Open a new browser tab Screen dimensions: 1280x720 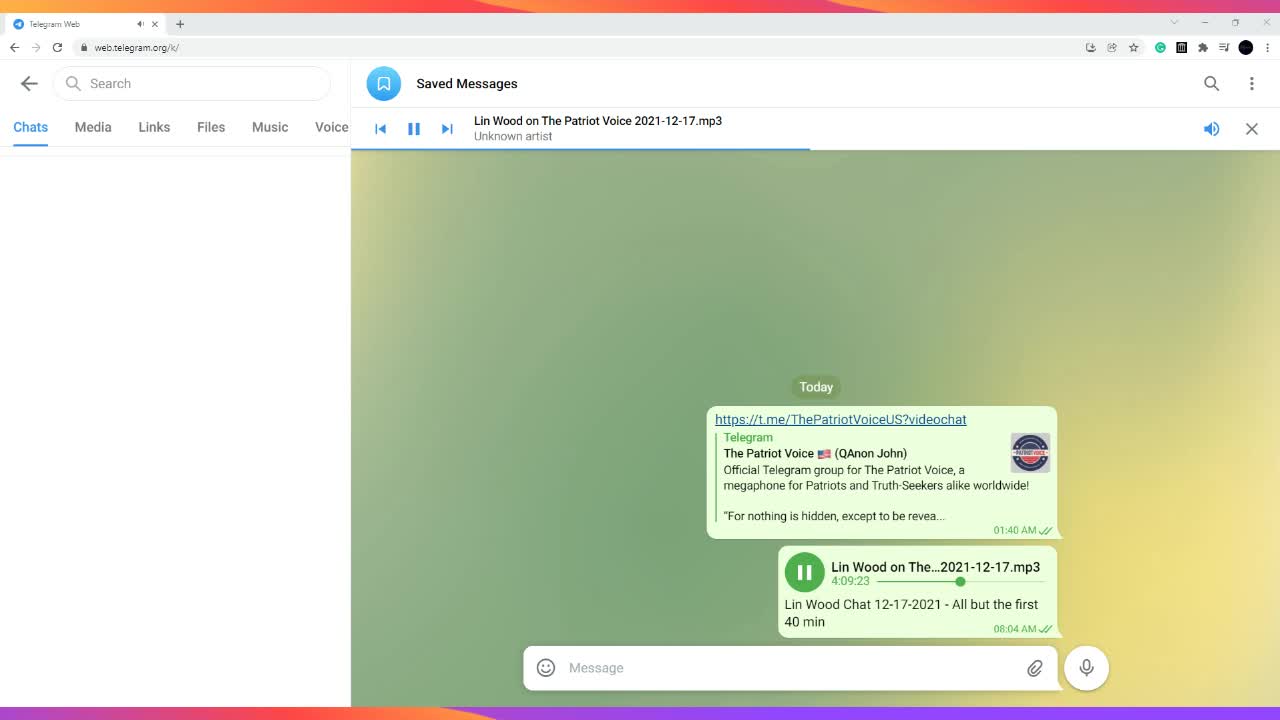[180, 24]
